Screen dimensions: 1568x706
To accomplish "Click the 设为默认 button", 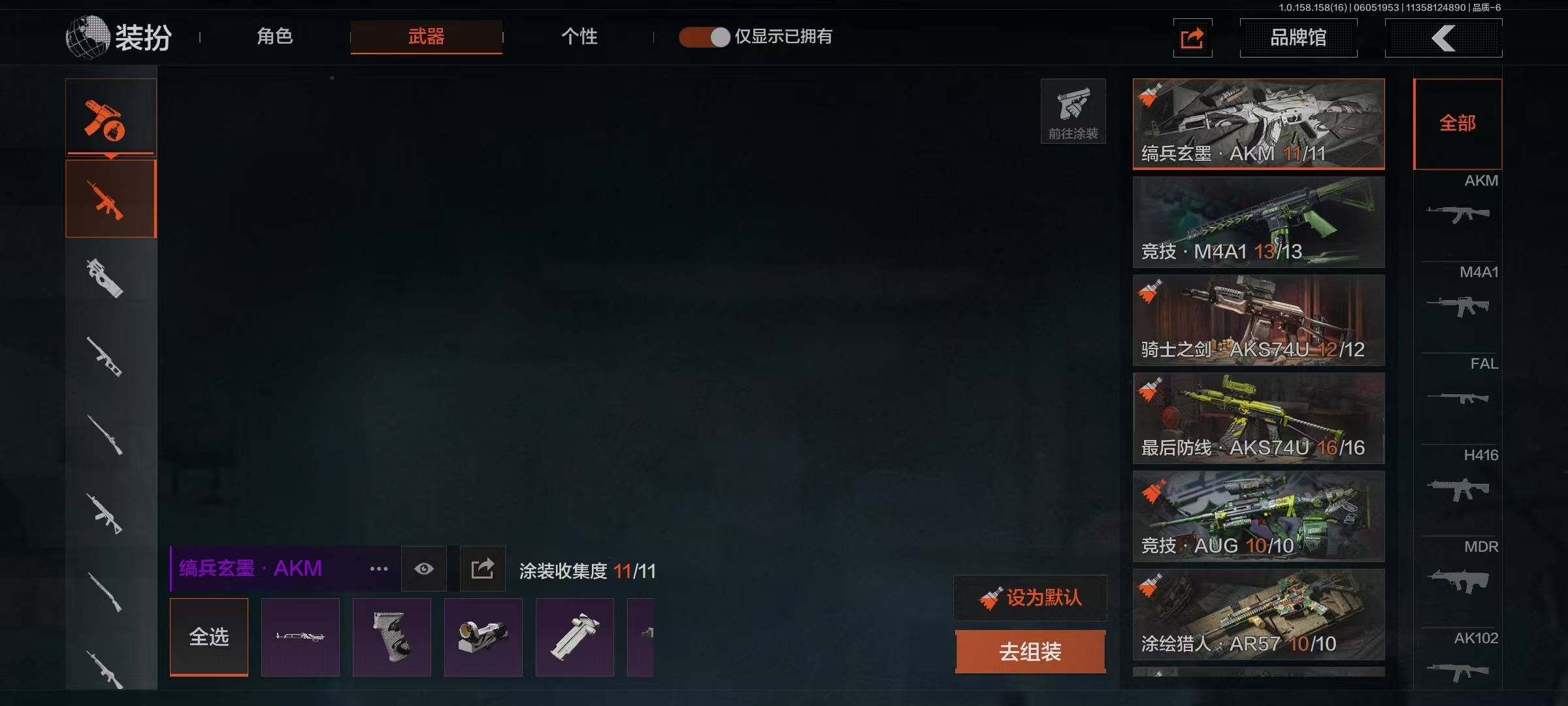I will [x=1030, y=597].
